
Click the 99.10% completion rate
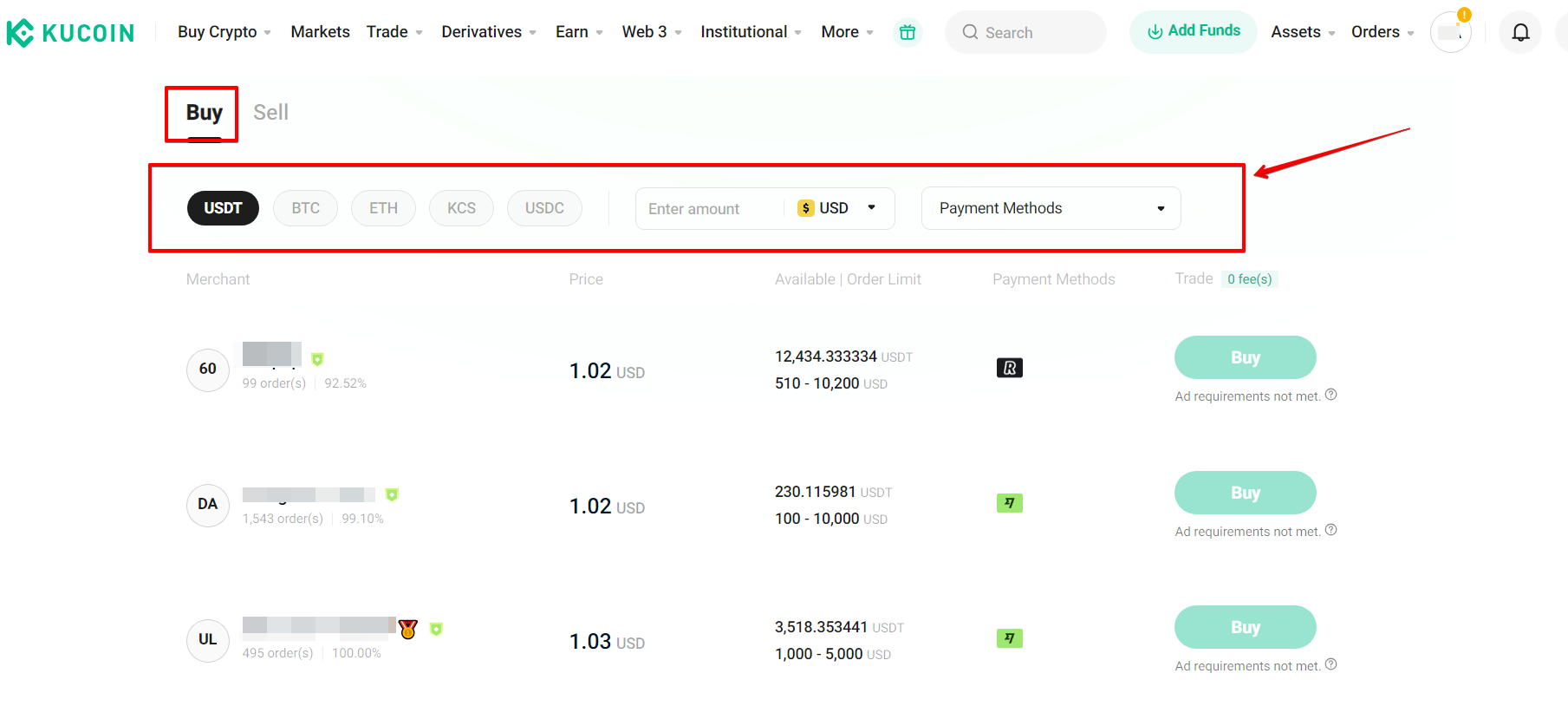(362, 519)
